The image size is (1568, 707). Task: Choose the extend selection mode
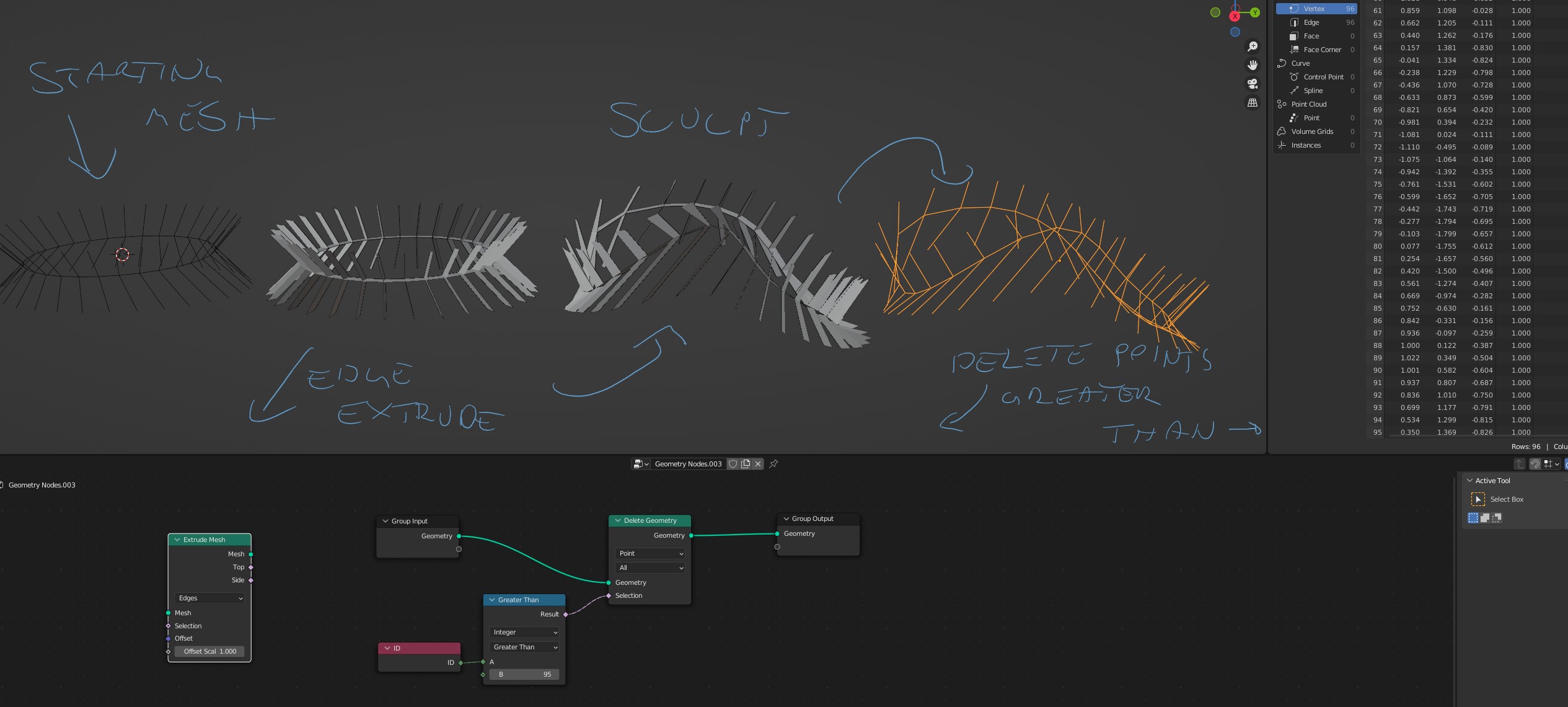click(x=1485, y=518)
